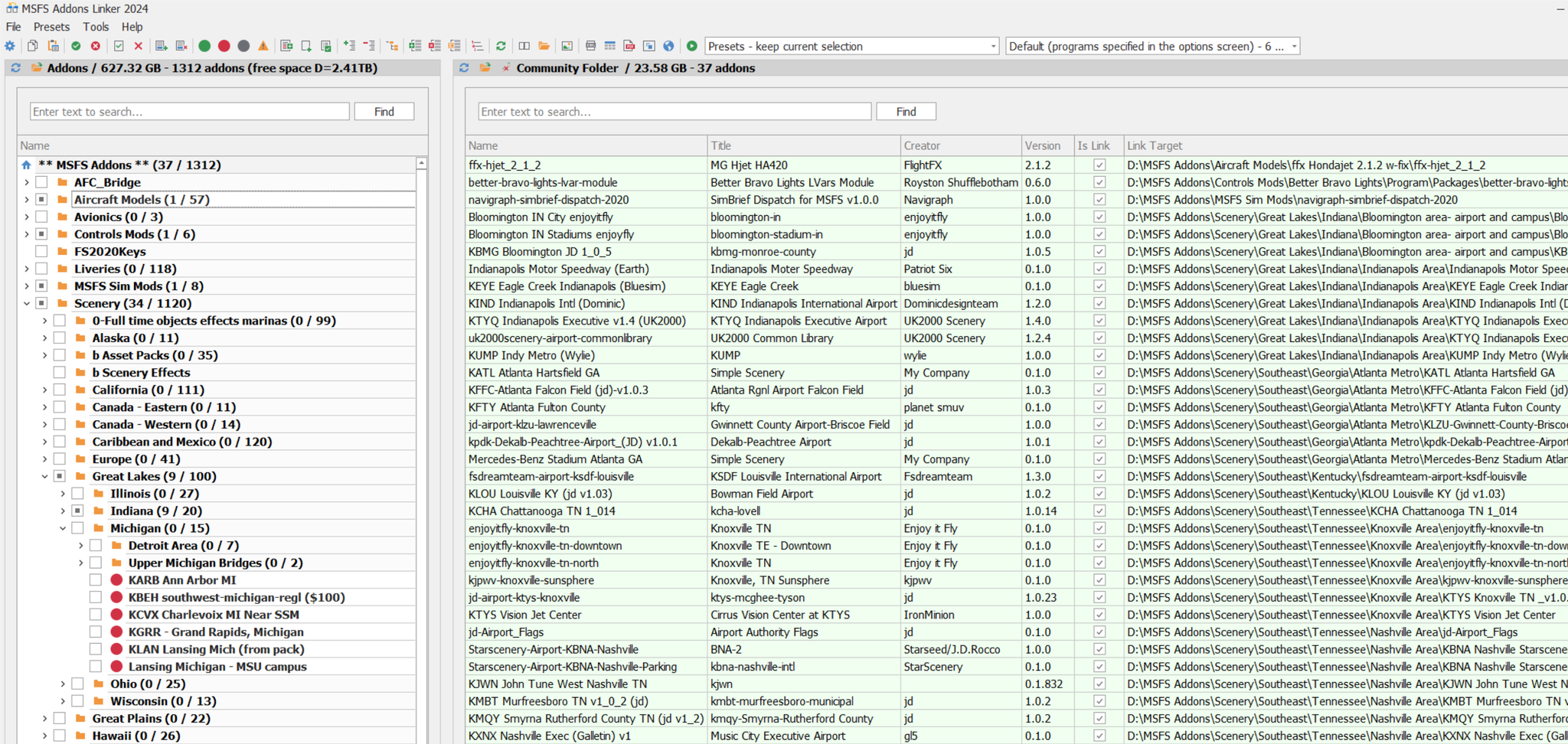Viewport: 1568px width, 744px height.
Task: Check the KGRR Grand Rapids checkbox
Action: click(96, 632)
